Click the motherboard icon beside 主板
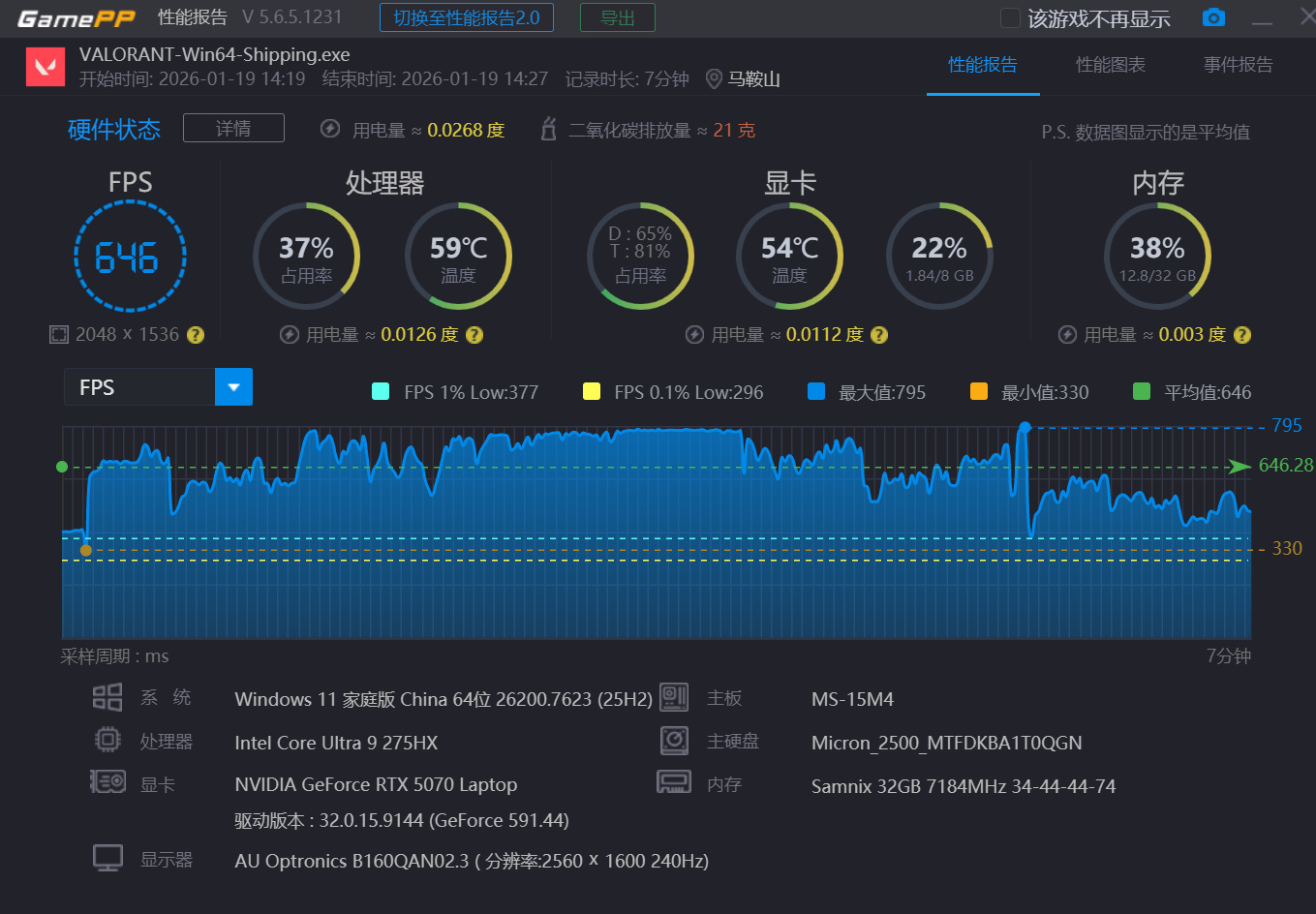 674,697
